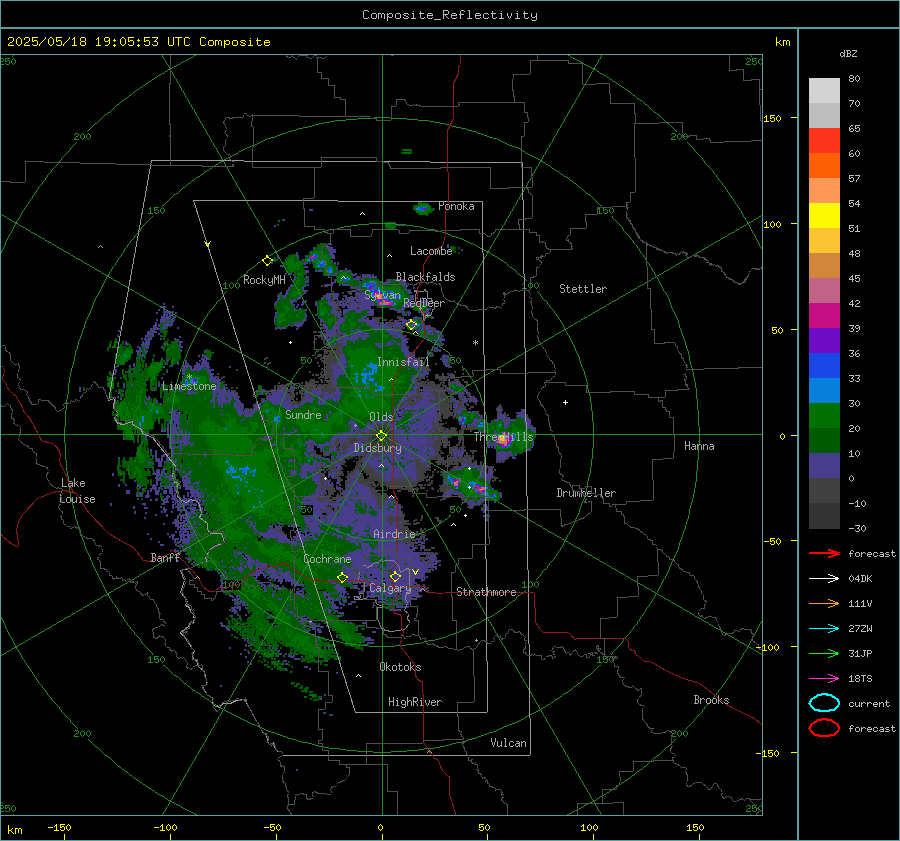Image resolution: width=900 pixels, height=841 pixels.
Task: Click the storm cell near Sylvan
Action: click(x=383, y=294)
